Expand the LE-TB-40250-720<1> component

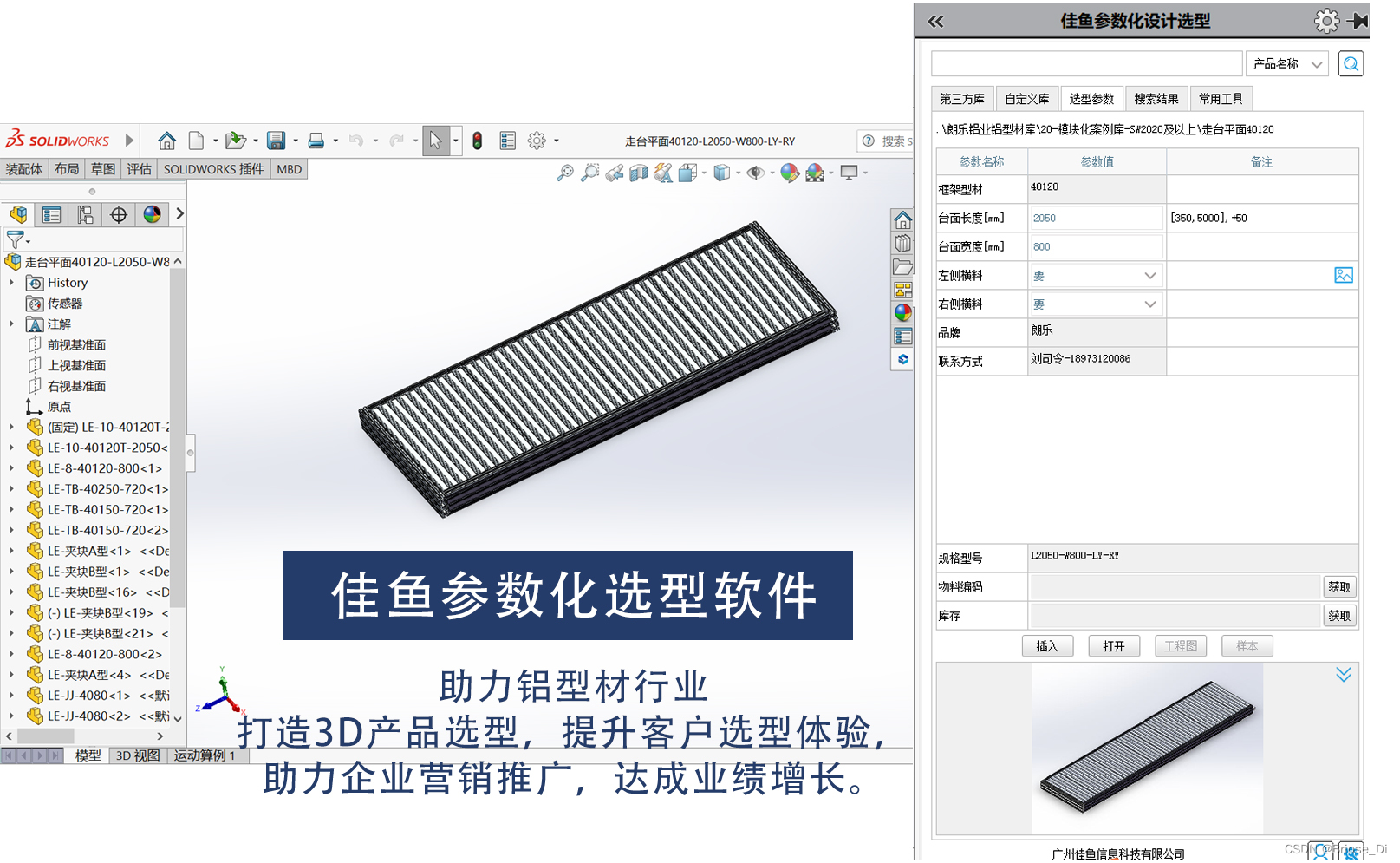10,489
